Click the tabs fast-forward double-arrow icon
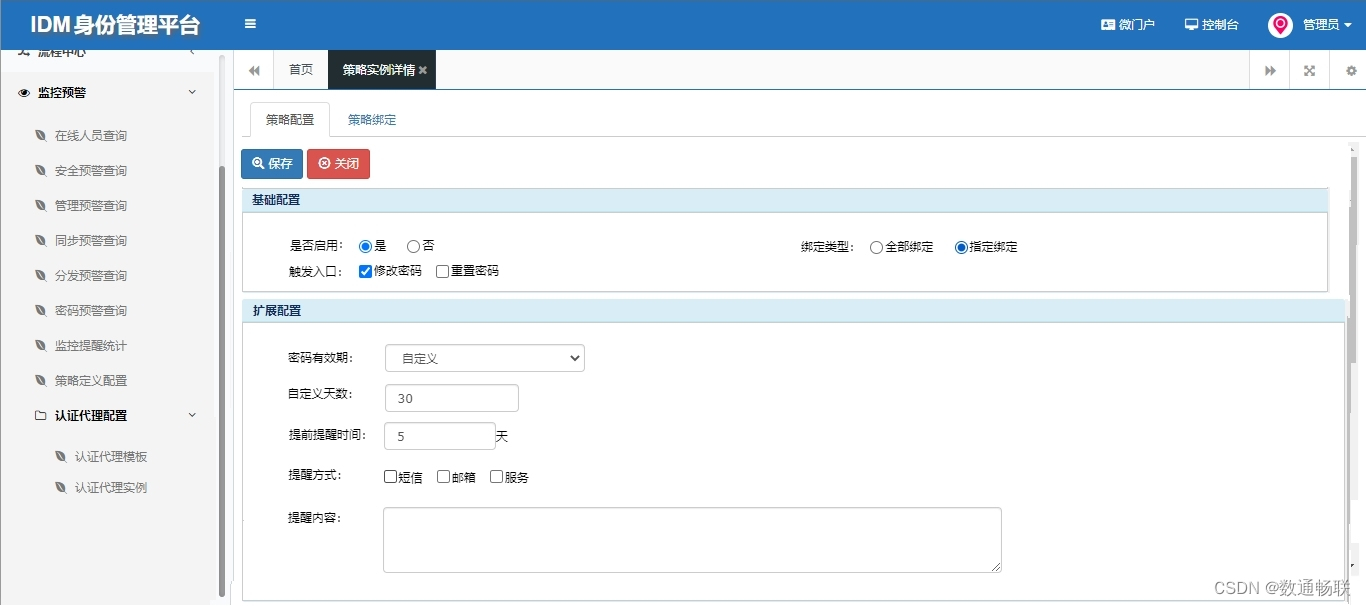The width and height of the screenshot is (1366, 606). [x=1270, y=71]
